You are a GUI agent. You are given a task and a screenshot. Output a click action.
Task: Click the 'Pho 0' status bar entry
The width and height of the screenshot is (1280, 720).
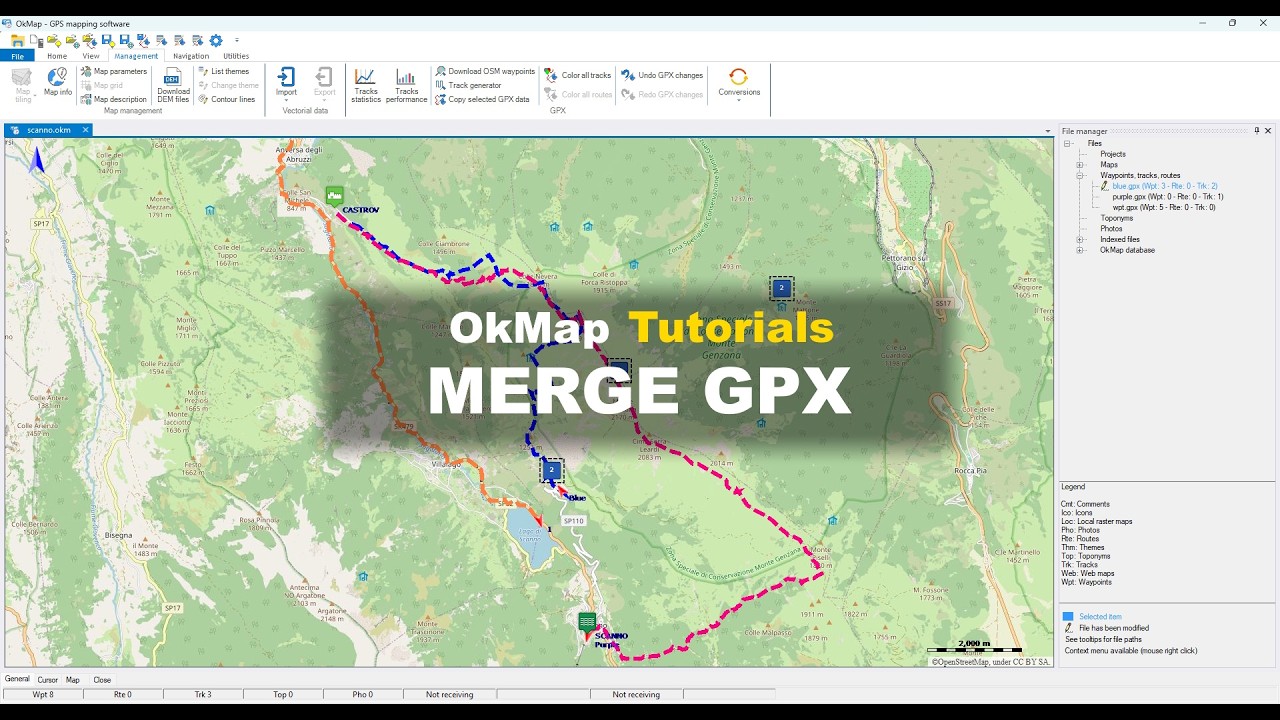click(363, 694)
